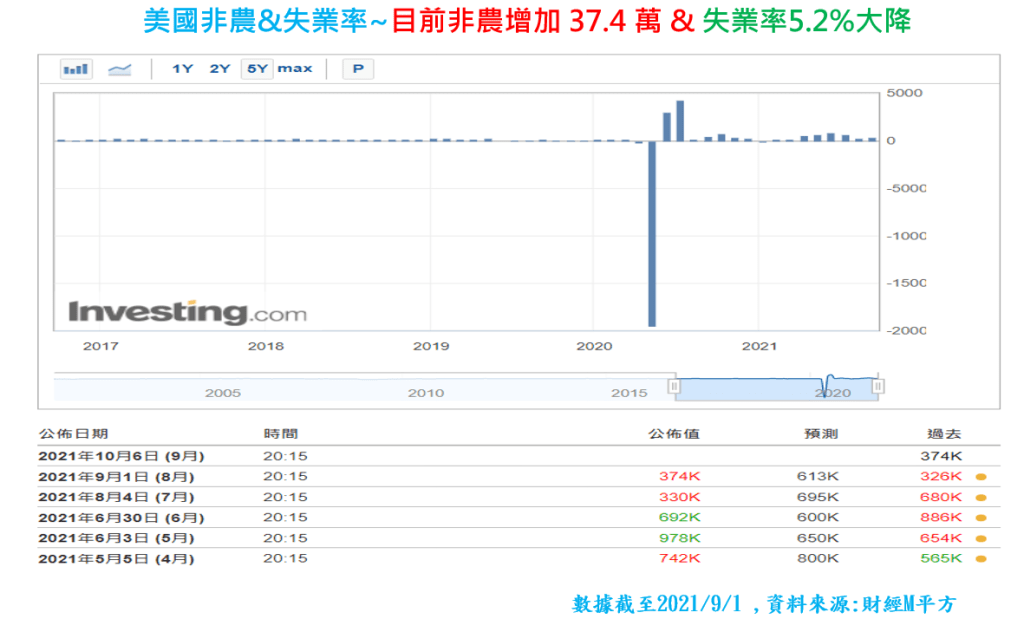Click orange revision dot on April row
Image resolution: width=1024 pixels, height=619 pixels.
tap(981, 559)
